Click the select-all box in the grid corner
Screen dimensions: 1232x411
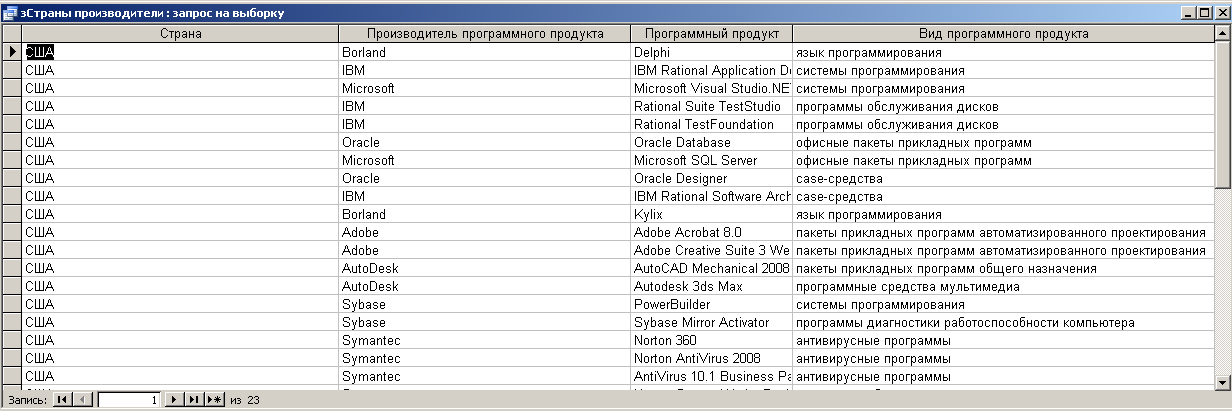point(11,34)
